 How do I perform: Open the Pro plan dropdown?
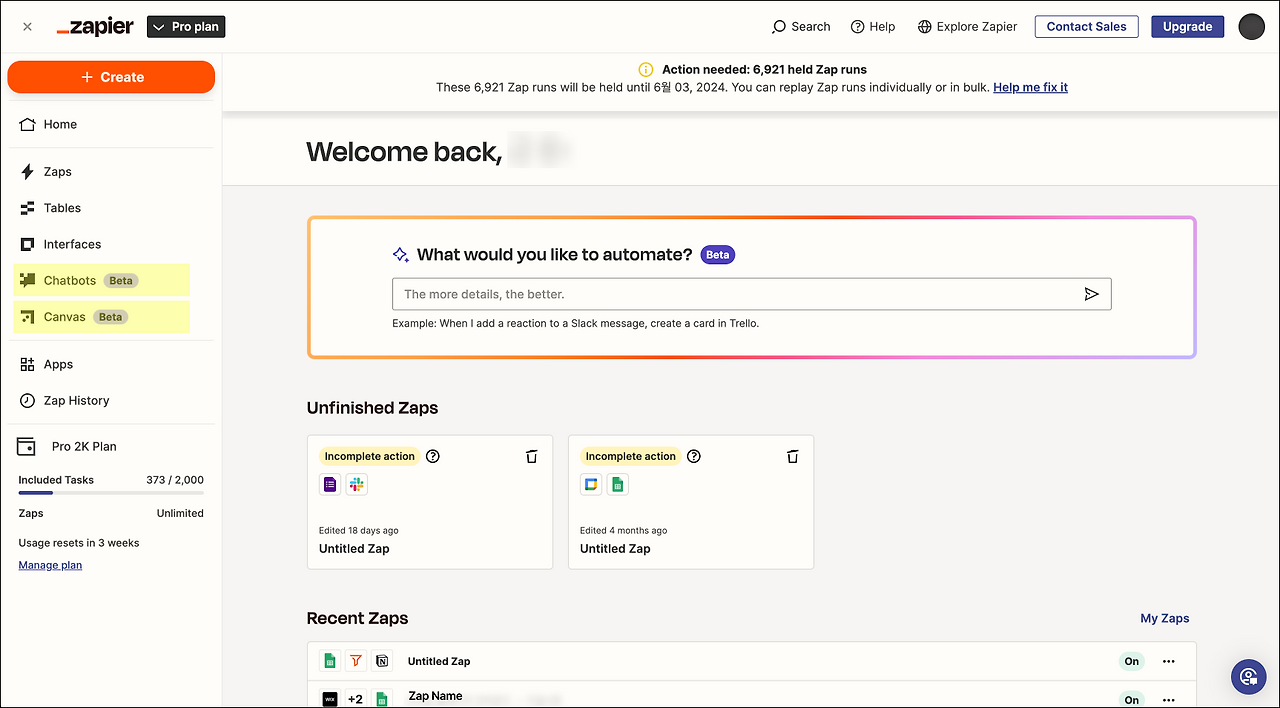pyautogui.click(x=186, y=27)
